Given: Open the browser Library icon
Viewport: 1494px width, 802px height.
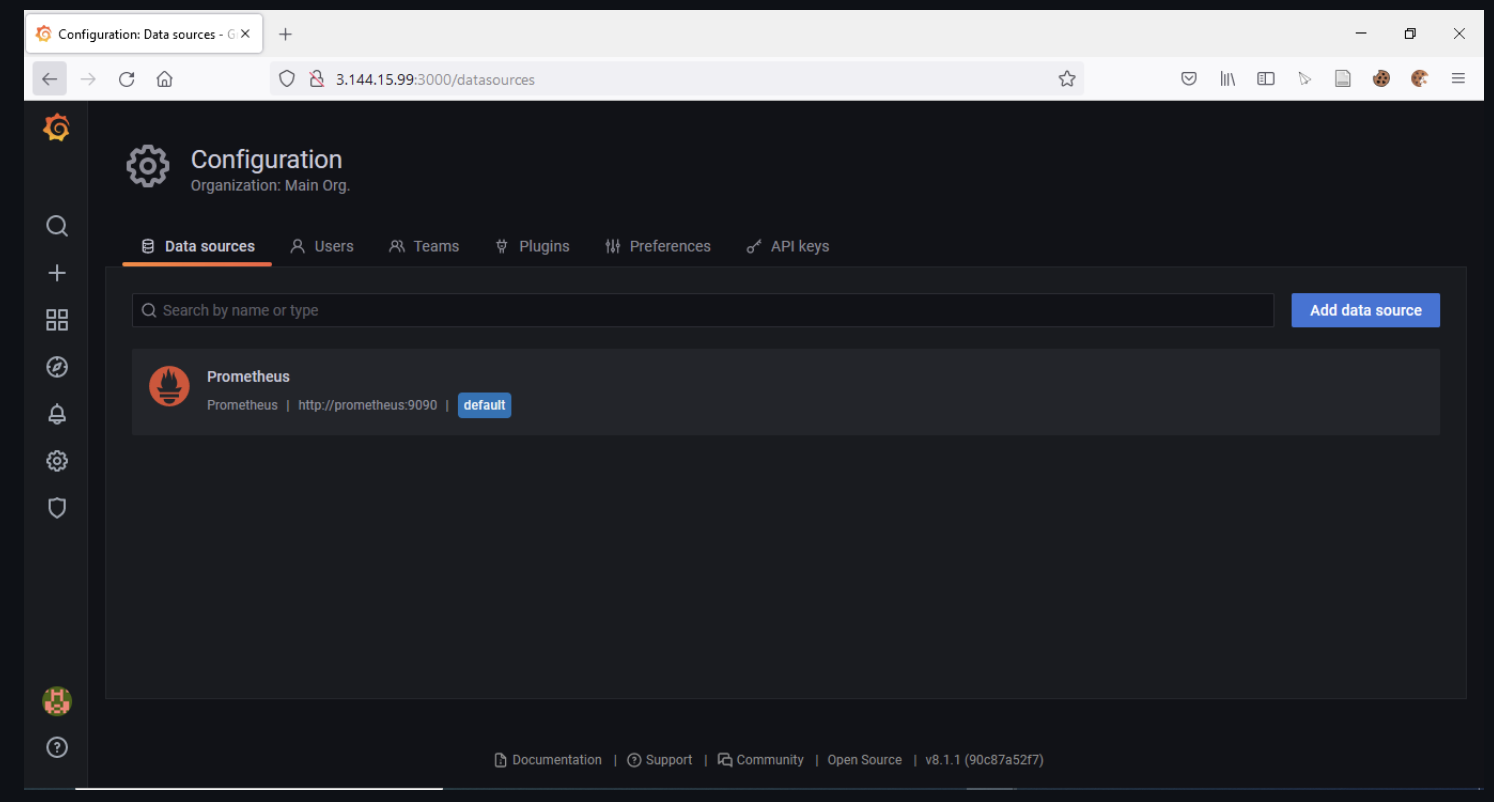Looking at the screenshot, I should 1227,78.
